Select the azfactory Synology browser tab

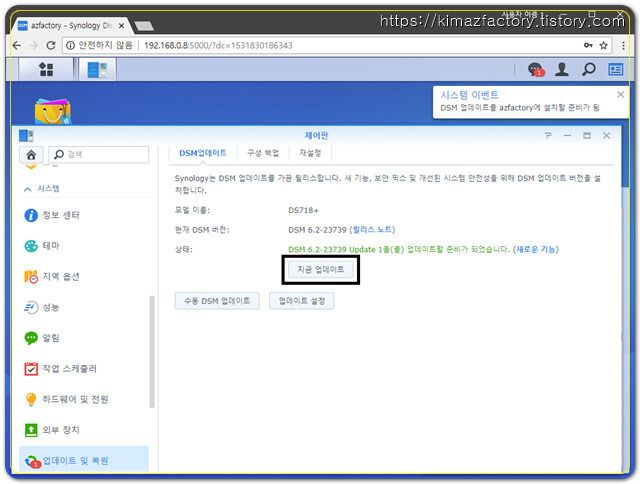(x=71, y=26)
